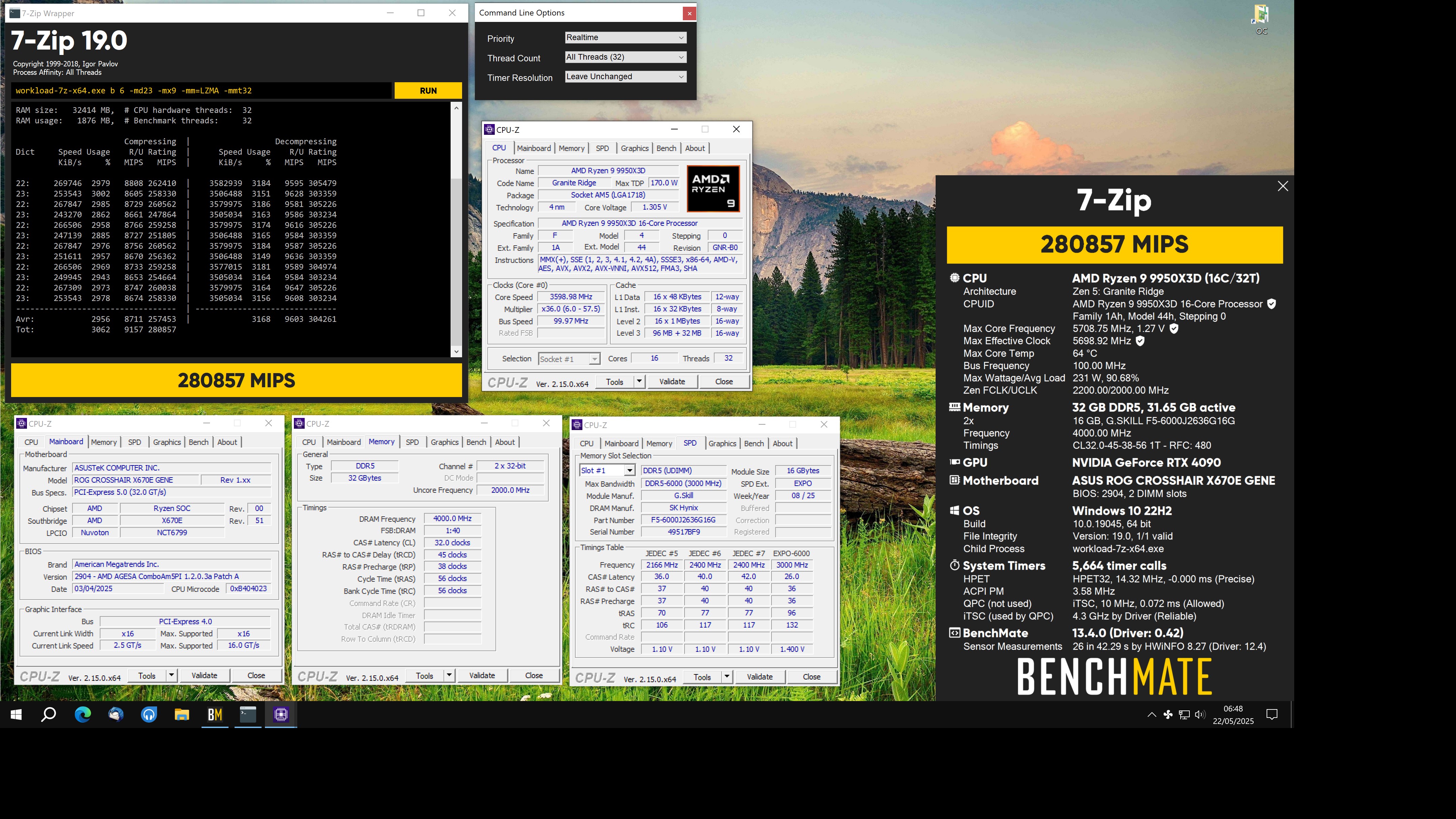The image size is (1456, 819).
Task: Click the taskbar clock showing 06:48
Action: [1233, 715]
